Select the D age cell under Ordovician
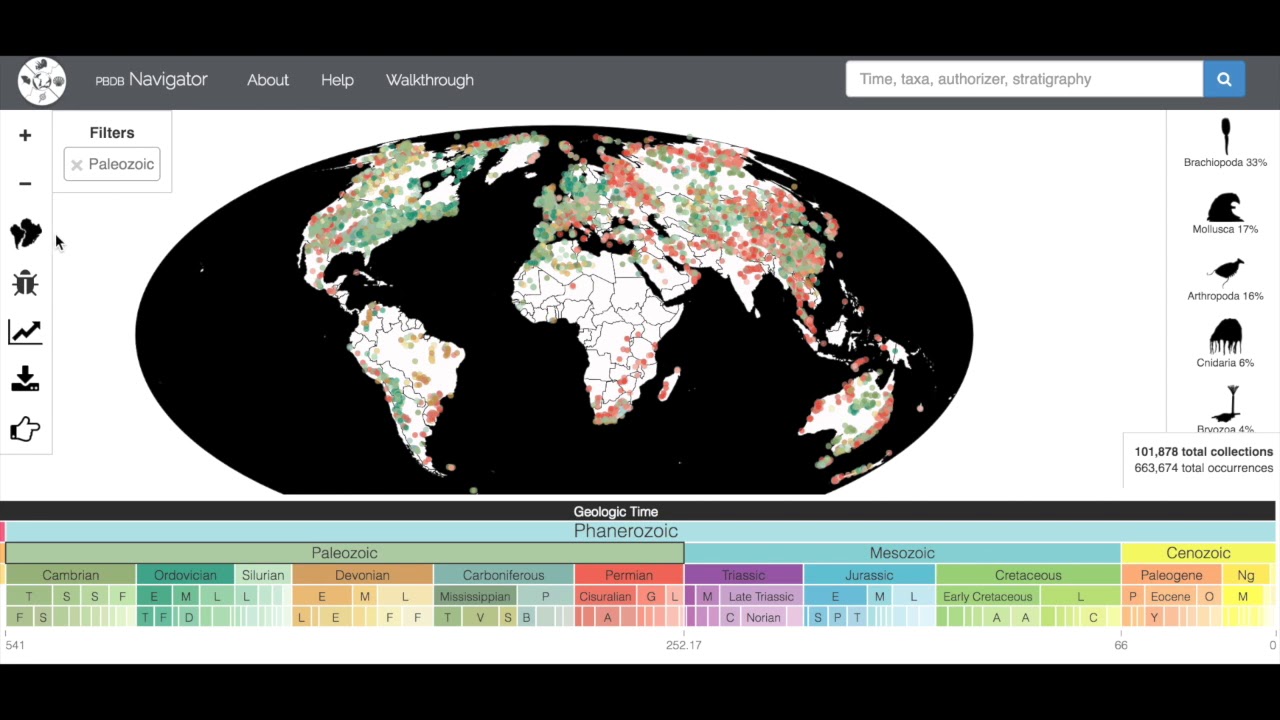 pyautogui.click(x=189, y=618)
